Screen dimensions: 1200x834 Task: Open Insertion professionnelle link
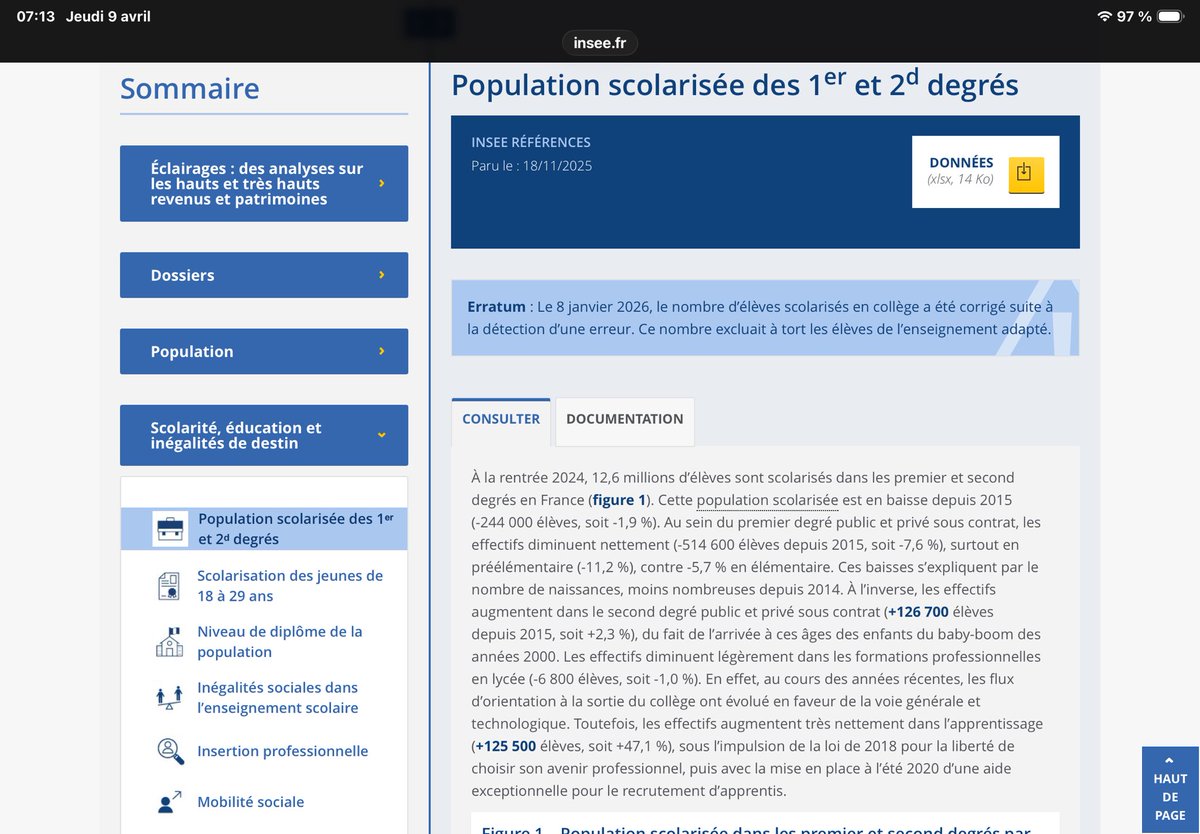point(283,751)
